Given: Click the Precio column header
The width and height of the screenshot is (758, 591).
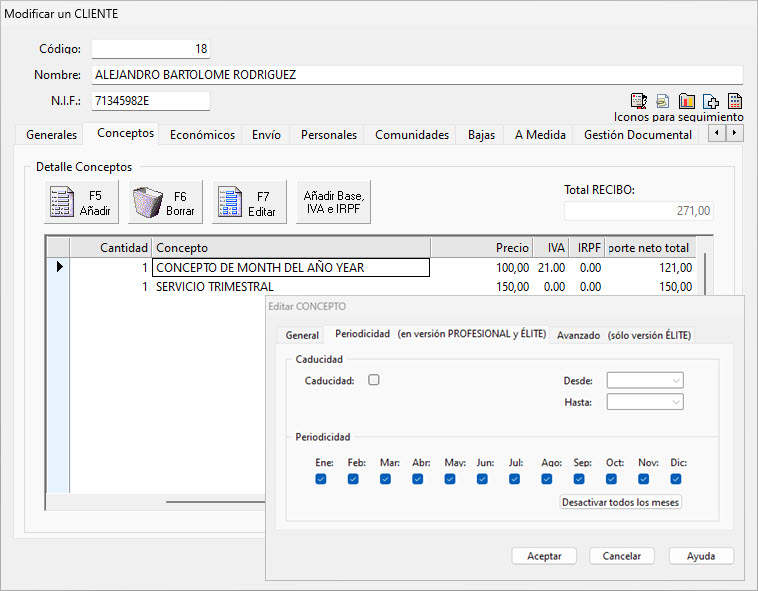Looking at the screenshot, I should tap(482, 248).
